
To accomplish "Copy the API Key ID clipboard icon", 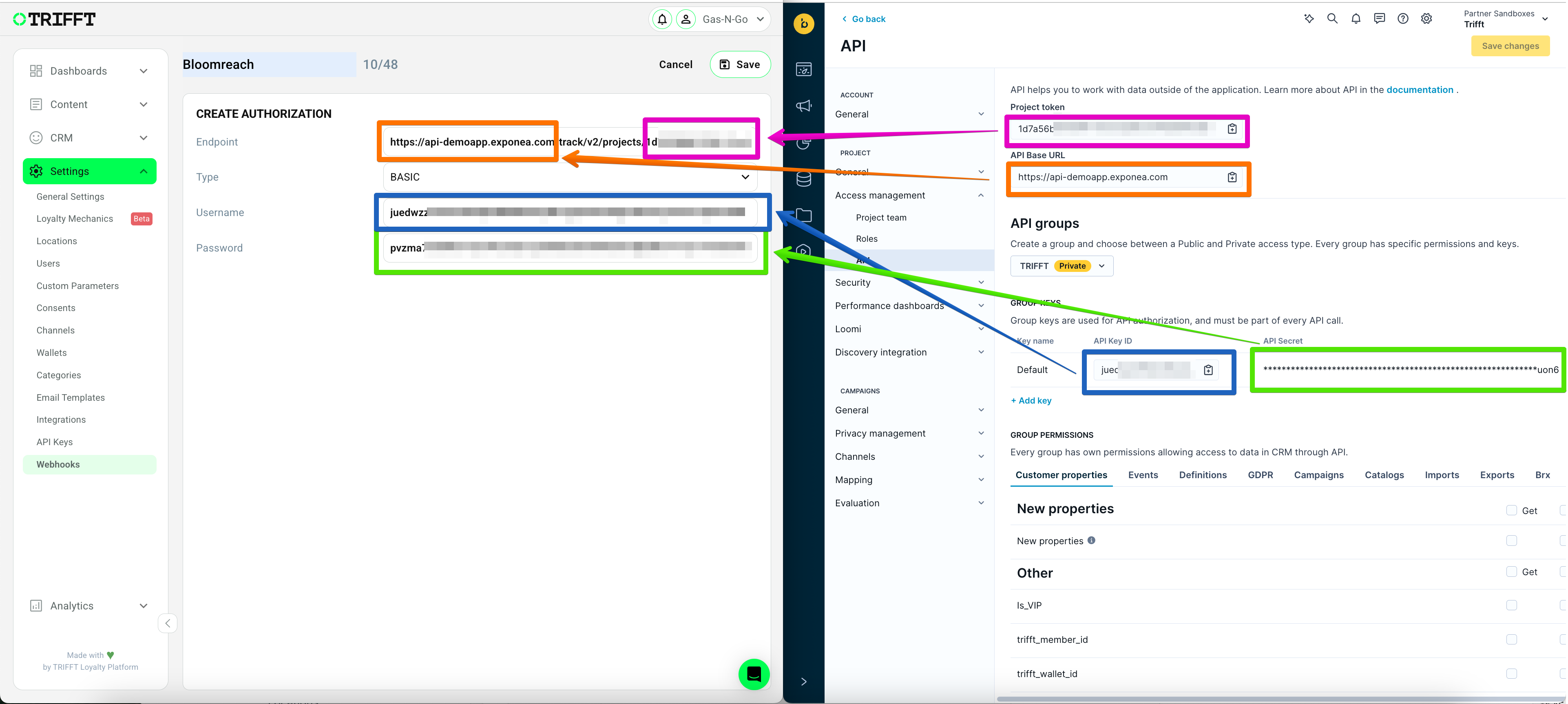I will click(1208, 370).
